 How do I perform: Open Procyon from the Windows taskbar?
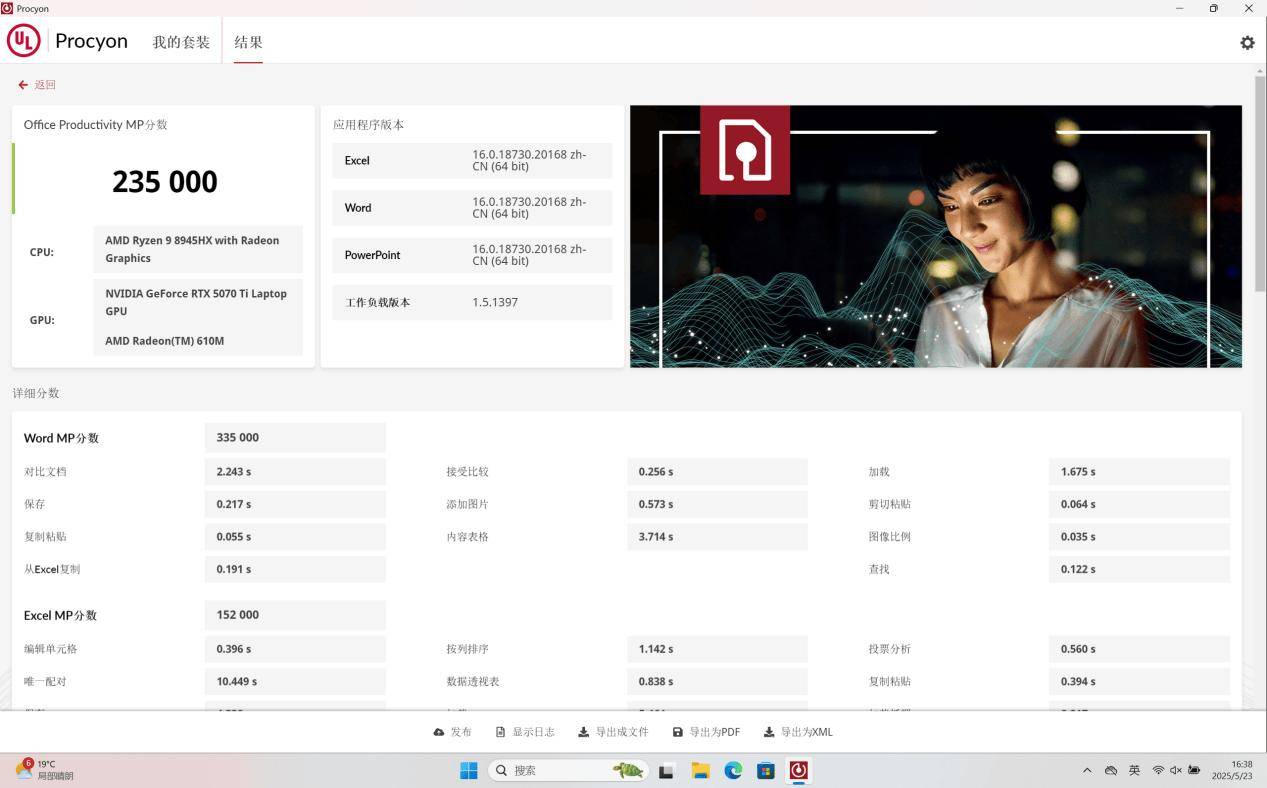point(797,770)
